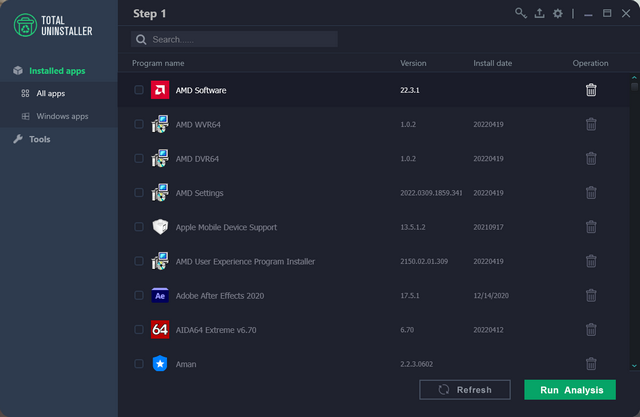Click the Refresh button
640x417 pixels.
tap(465, 390)
